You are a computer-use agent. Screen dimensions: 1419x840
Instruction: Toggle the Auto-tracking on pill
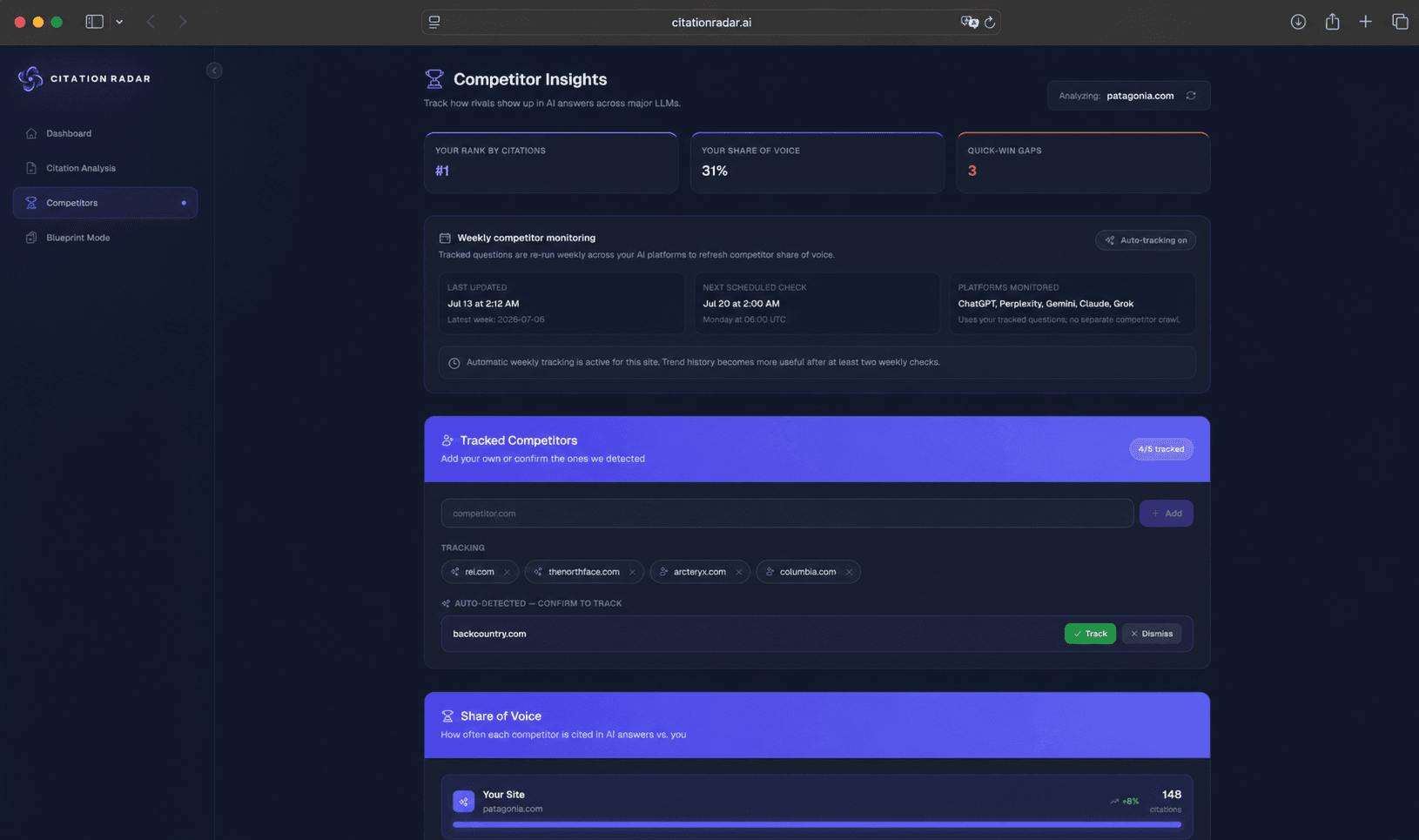1145,240
